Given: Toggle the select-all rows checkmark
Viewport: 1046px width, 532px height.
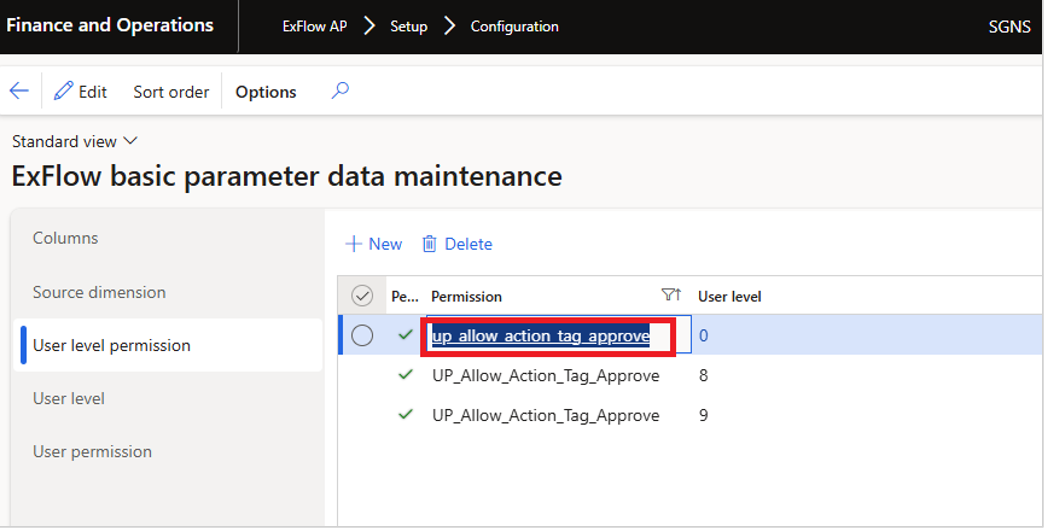Looking at the screenshot, I should coord(362,296).
